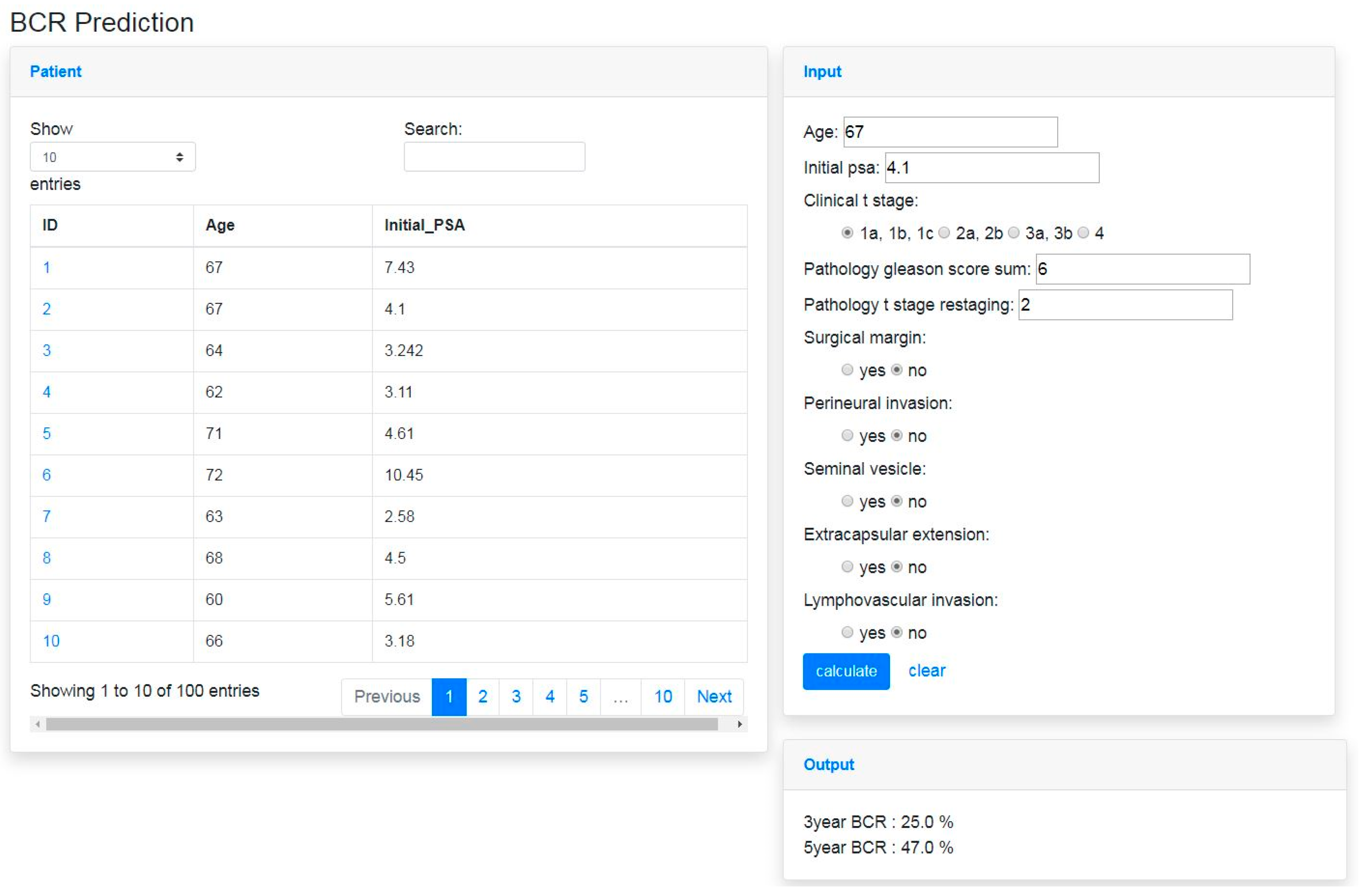Screen dimensions: 1360x896
Task: Click Pathology gleason score sum field
Action: coord(1143,269)
